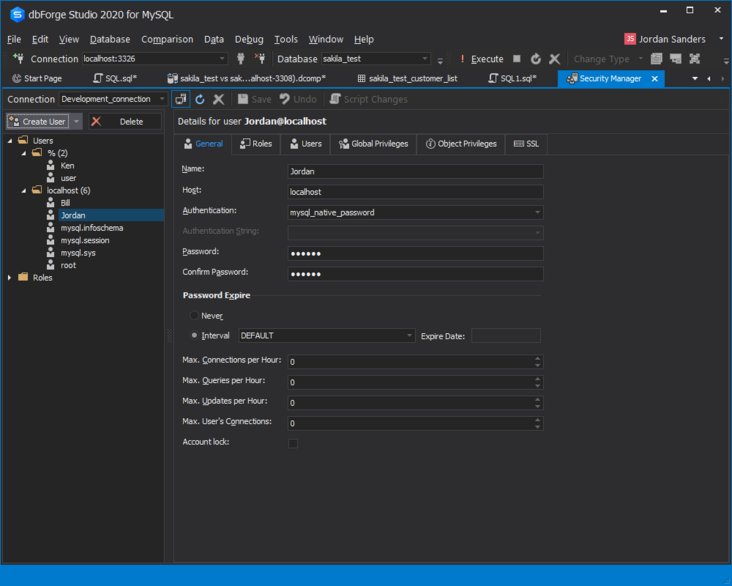Click the user icon next to Jordan in the tree
This screenshot has width=732, height=586.
click(x=52, y=215)
